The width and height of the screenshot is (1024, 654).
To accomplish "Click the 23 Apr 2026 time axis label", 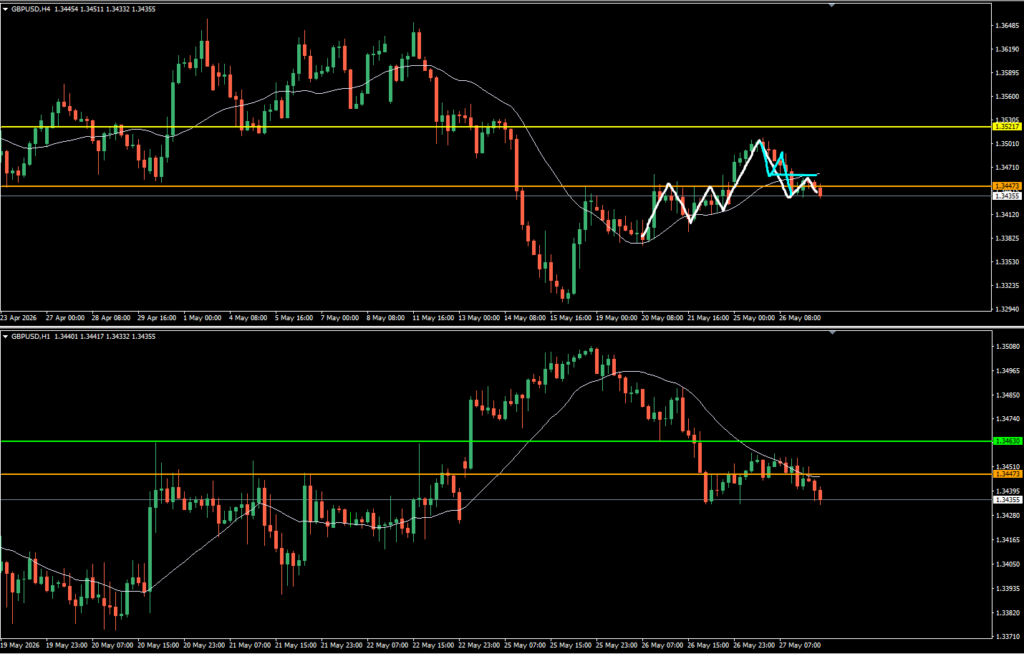I will tap(19, 318).
